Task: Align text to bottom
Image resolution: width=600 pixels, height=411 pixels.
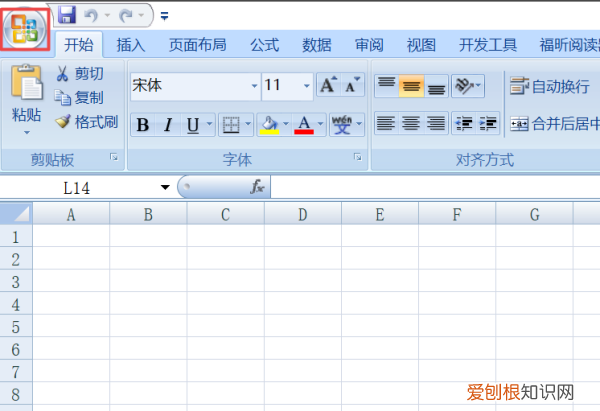Action: pos(436,86)
